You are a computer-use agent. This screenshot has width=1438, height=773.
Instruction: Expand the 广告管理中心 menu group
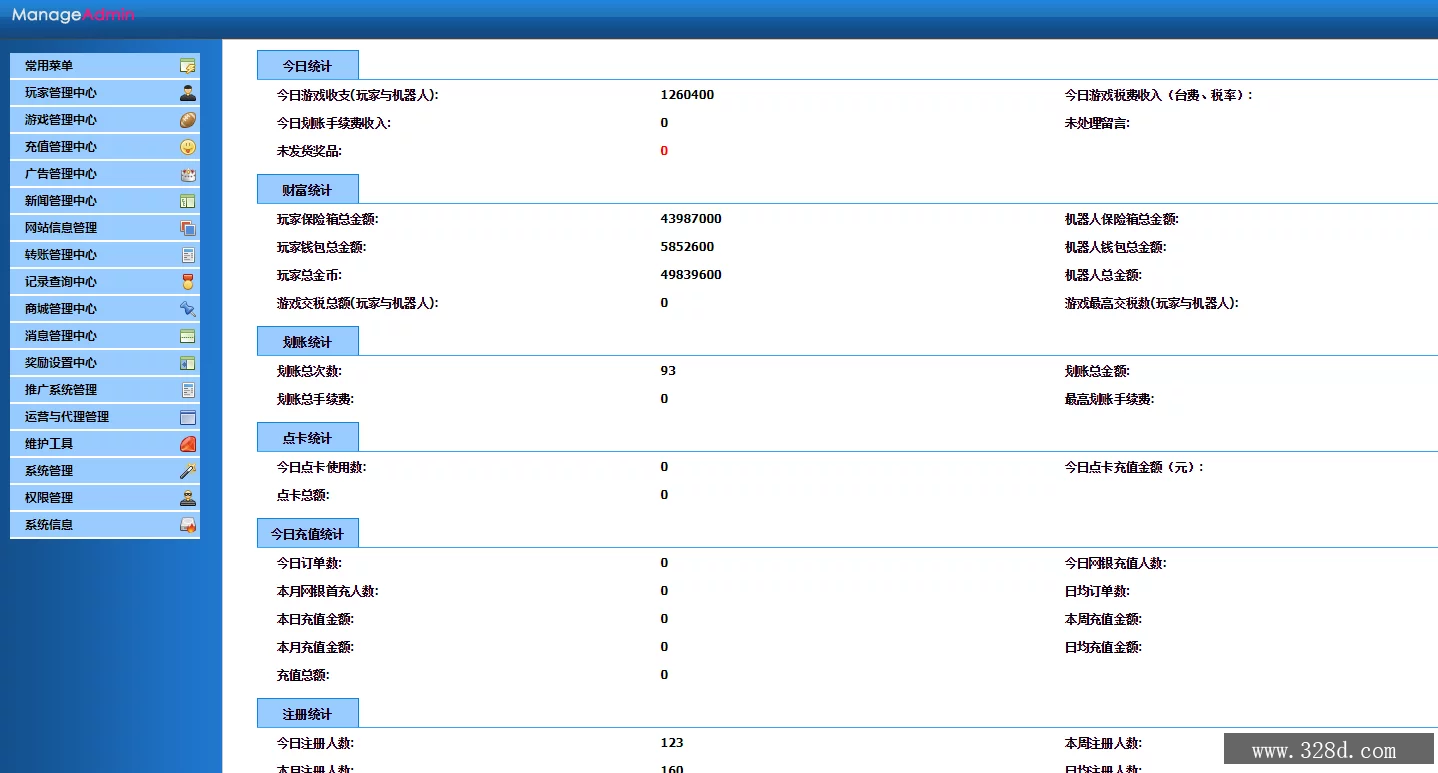(61, 174)
